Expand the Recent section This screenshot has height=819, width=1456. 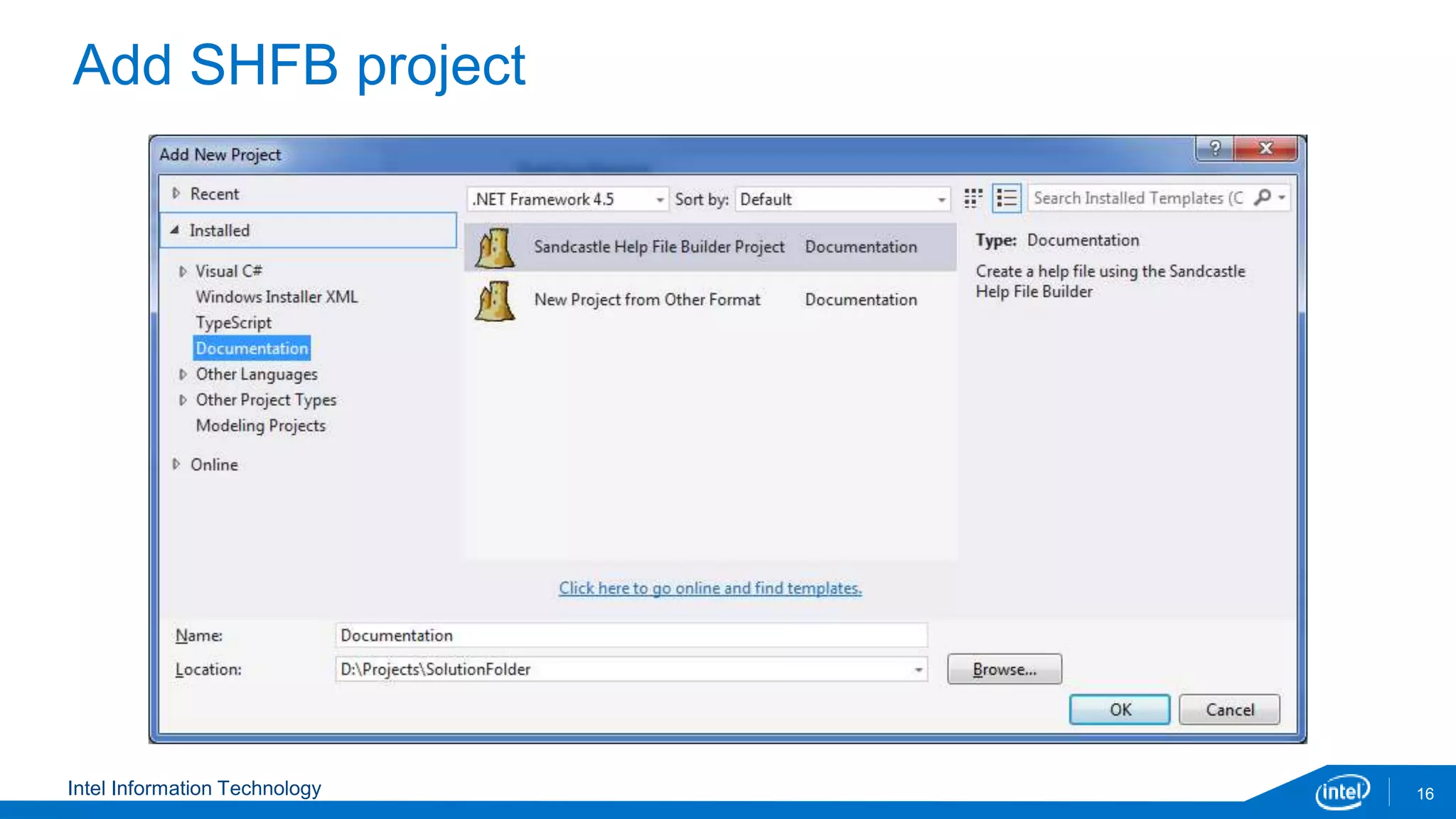pos(176,193)
